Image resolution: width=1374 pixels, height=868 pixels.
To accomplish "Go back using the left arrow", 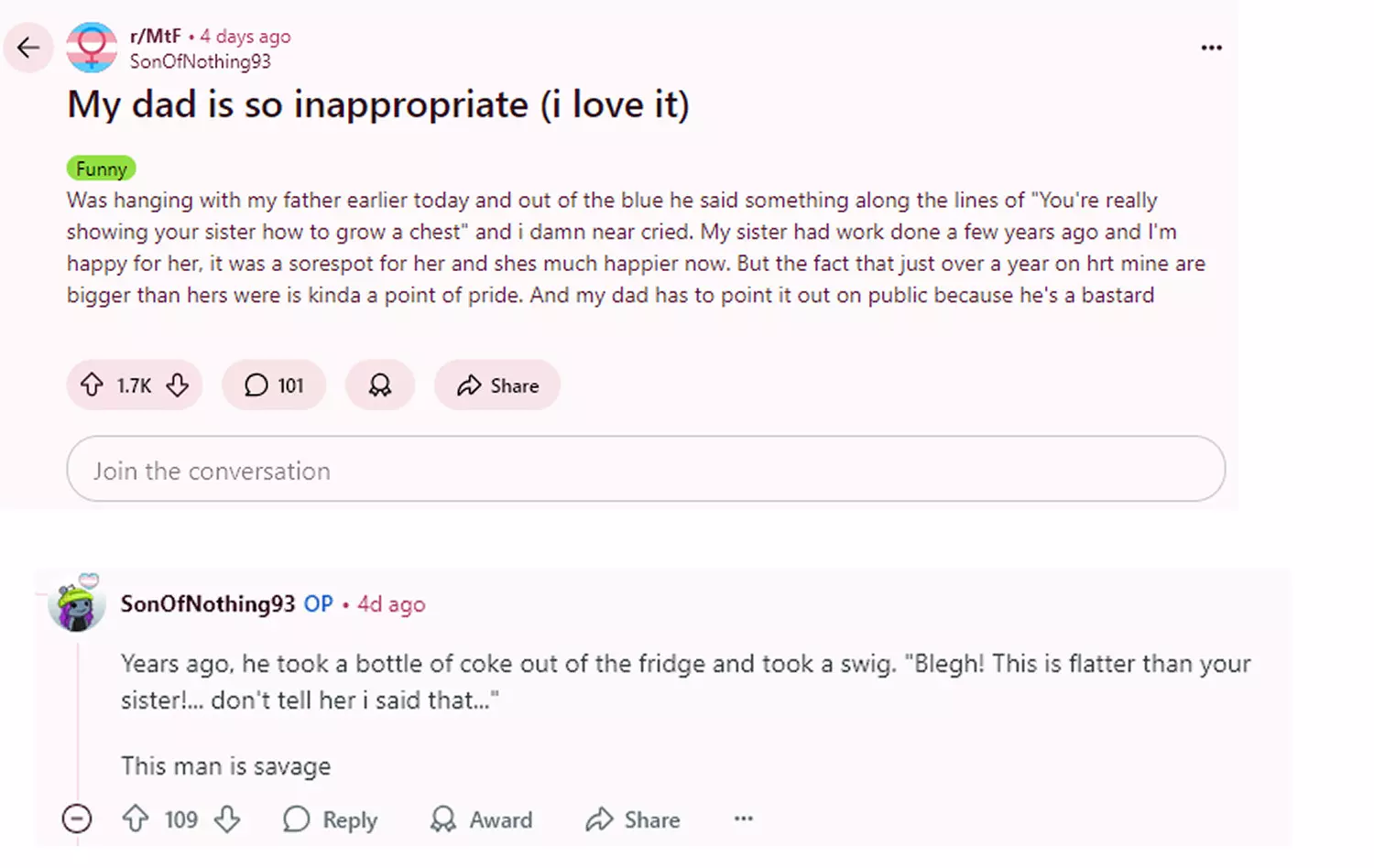I will pyautogui.click(x=28, y=48).
